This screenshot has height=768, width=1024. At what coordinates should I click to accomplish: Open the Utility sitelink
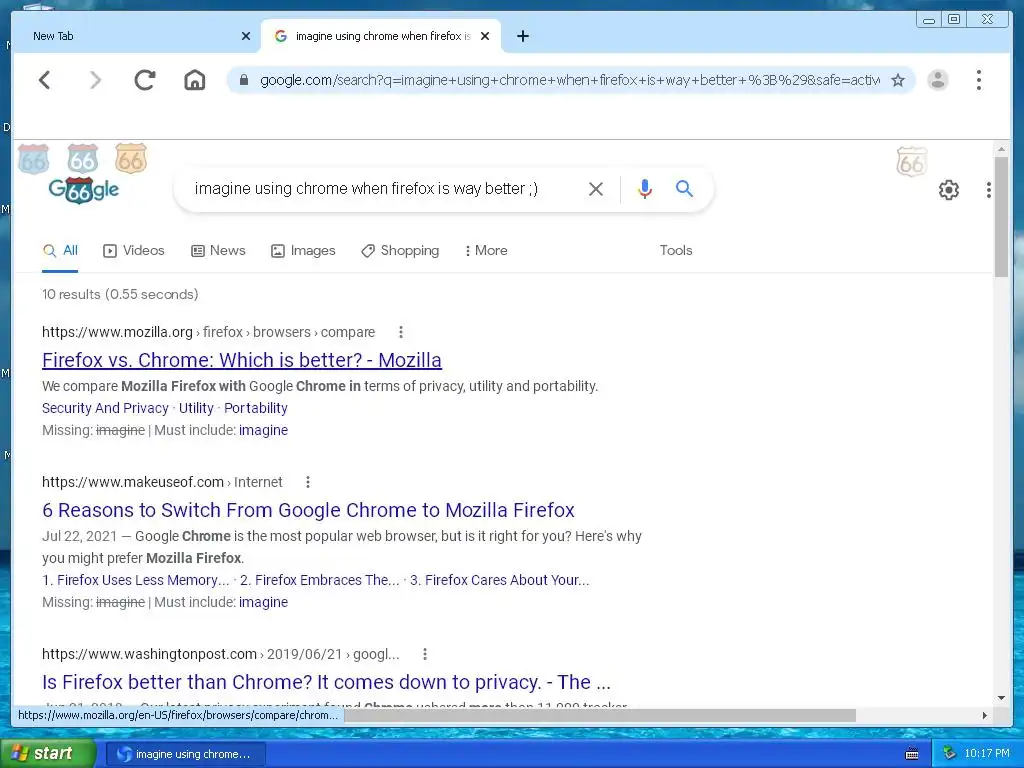(196, 408)
